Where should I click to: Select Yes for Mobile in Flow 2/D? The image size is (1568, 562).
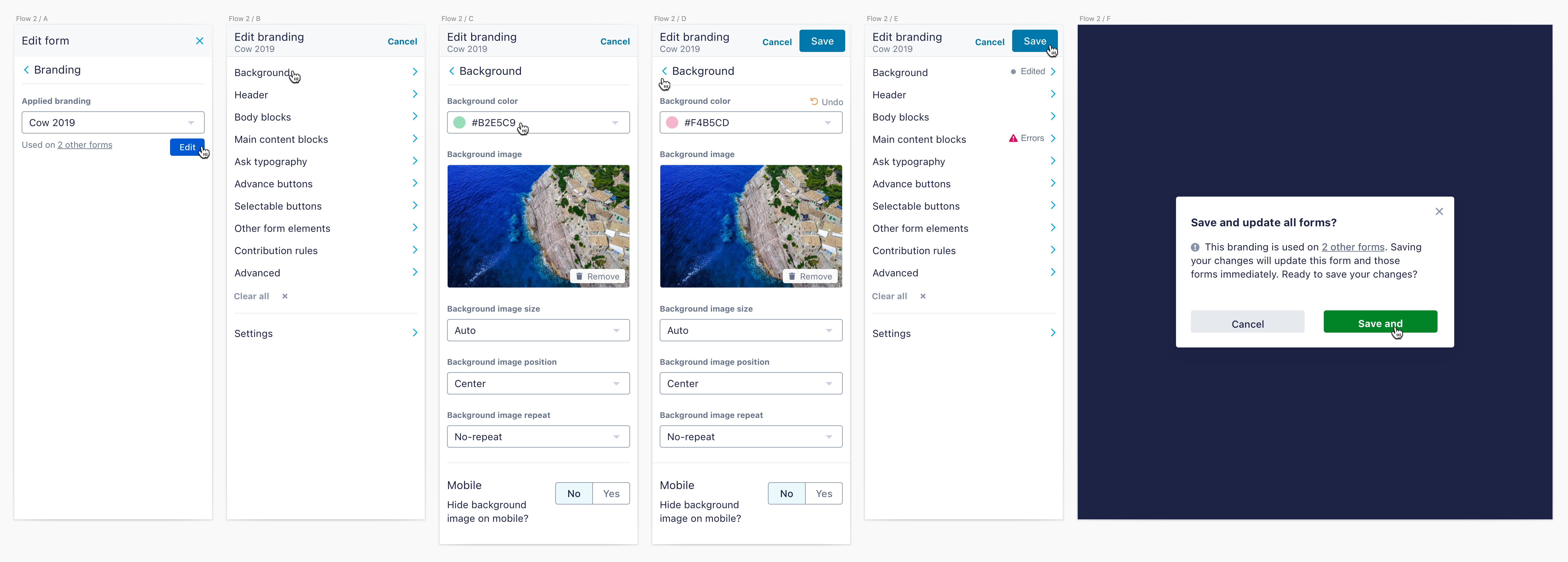point(824,494)
